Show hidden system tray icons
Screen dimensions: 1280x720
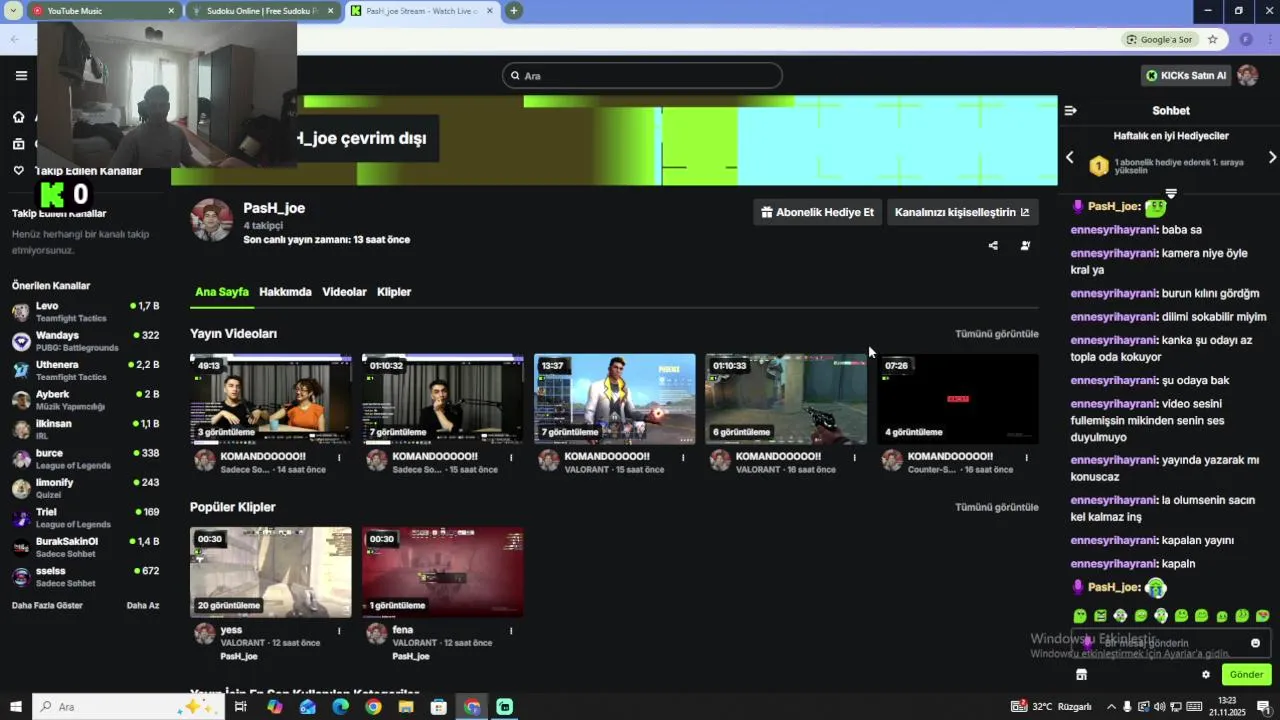pos(1110,707)
